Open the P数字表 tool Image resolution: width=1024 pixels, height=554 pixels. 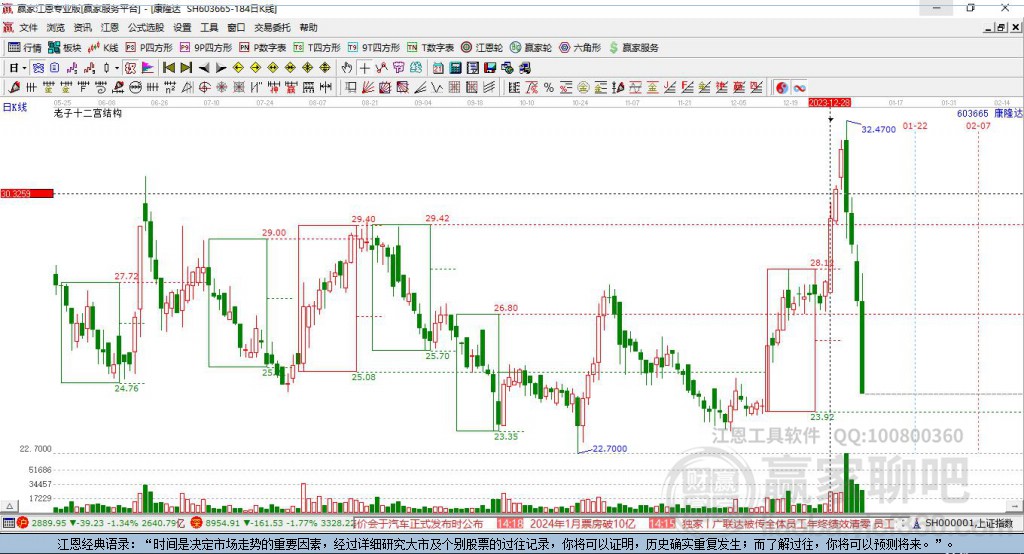pos(263,48)
